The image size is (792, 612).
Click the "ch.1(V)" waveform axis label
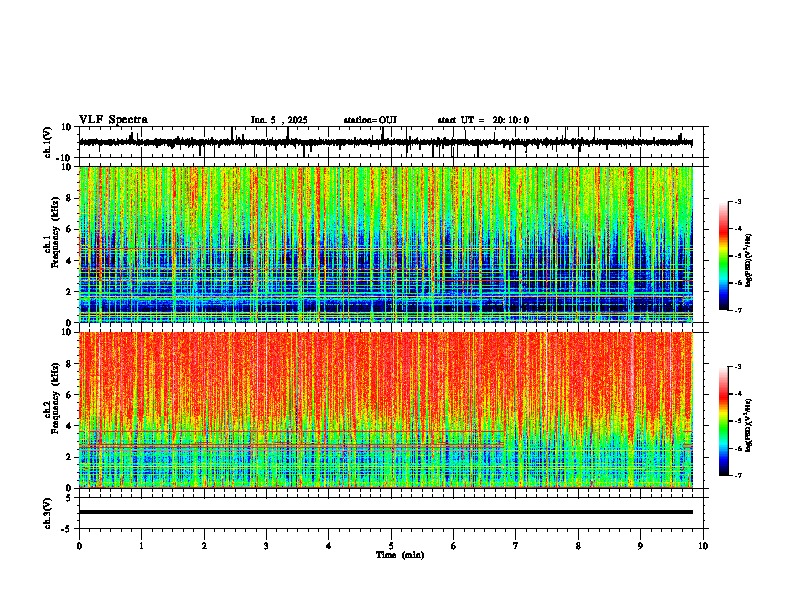pyautogui.click(x=48, y=142)
